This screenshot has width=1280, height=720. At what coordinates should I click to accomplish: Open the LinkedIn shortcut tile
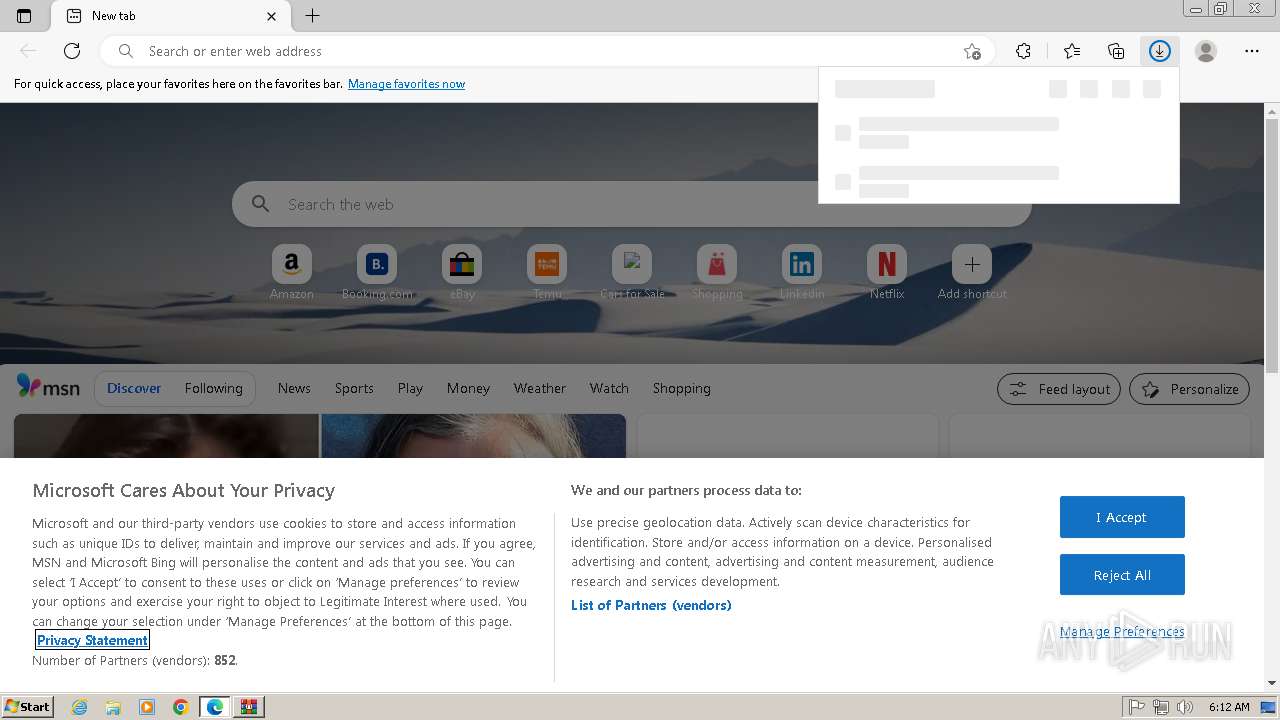click(x=802, y=273)
